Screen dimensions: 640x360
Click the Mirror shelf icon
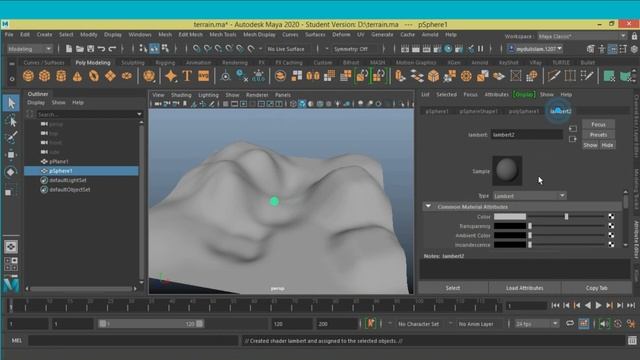[313, 76]
